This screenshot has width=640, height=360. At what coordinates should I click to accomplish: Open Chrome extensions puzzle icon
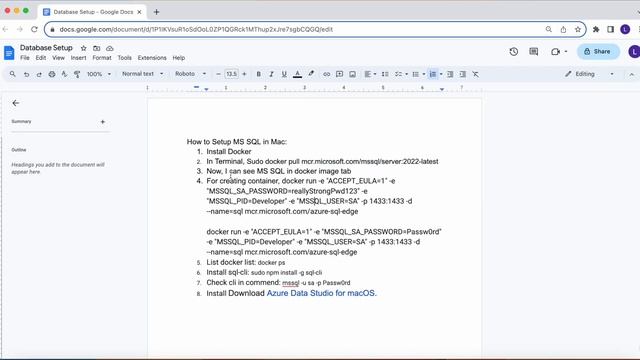coord(596,29)
